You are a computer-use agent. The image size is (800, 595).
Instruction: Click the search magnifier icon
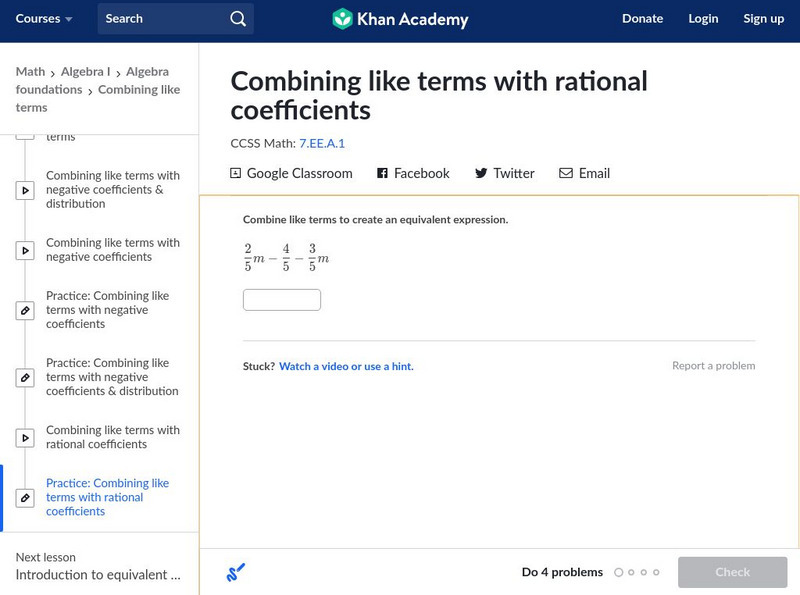coord(237,19)
